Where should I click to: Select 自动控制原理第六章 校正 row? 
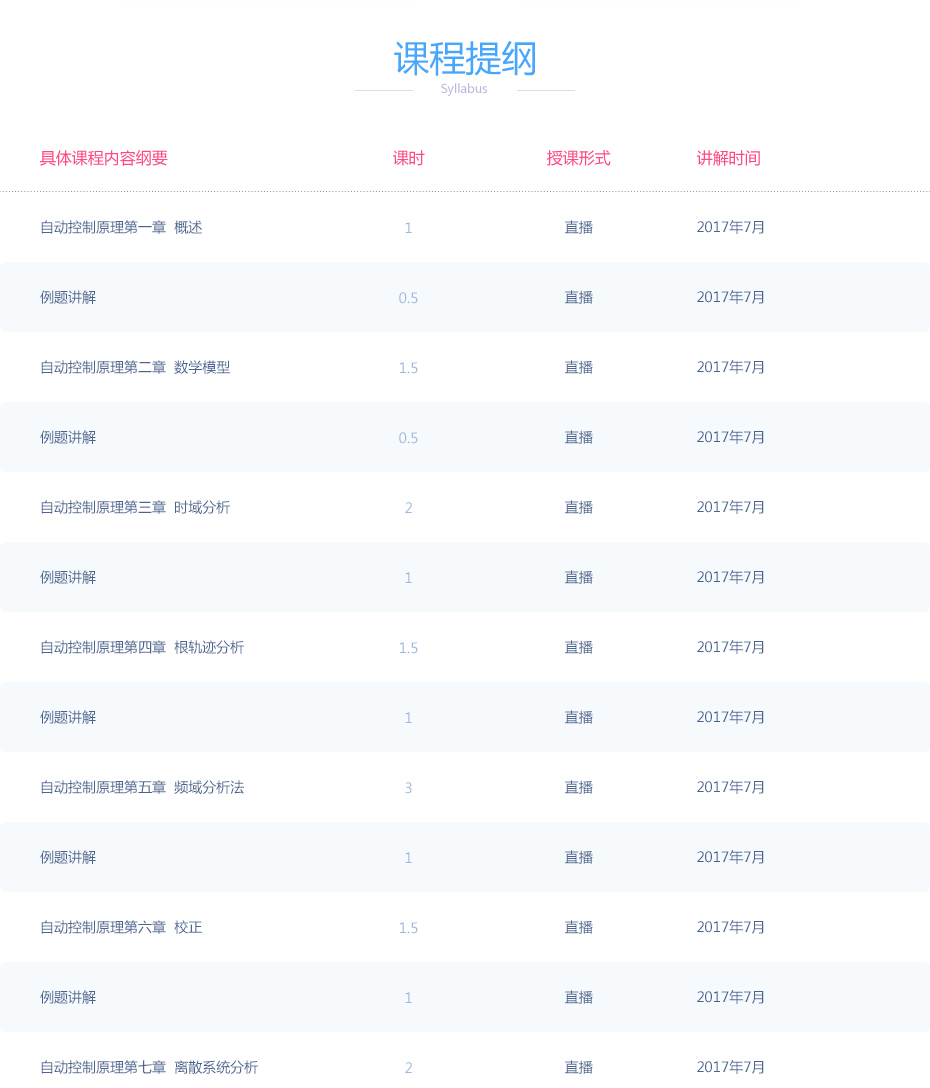click(465, 927)
